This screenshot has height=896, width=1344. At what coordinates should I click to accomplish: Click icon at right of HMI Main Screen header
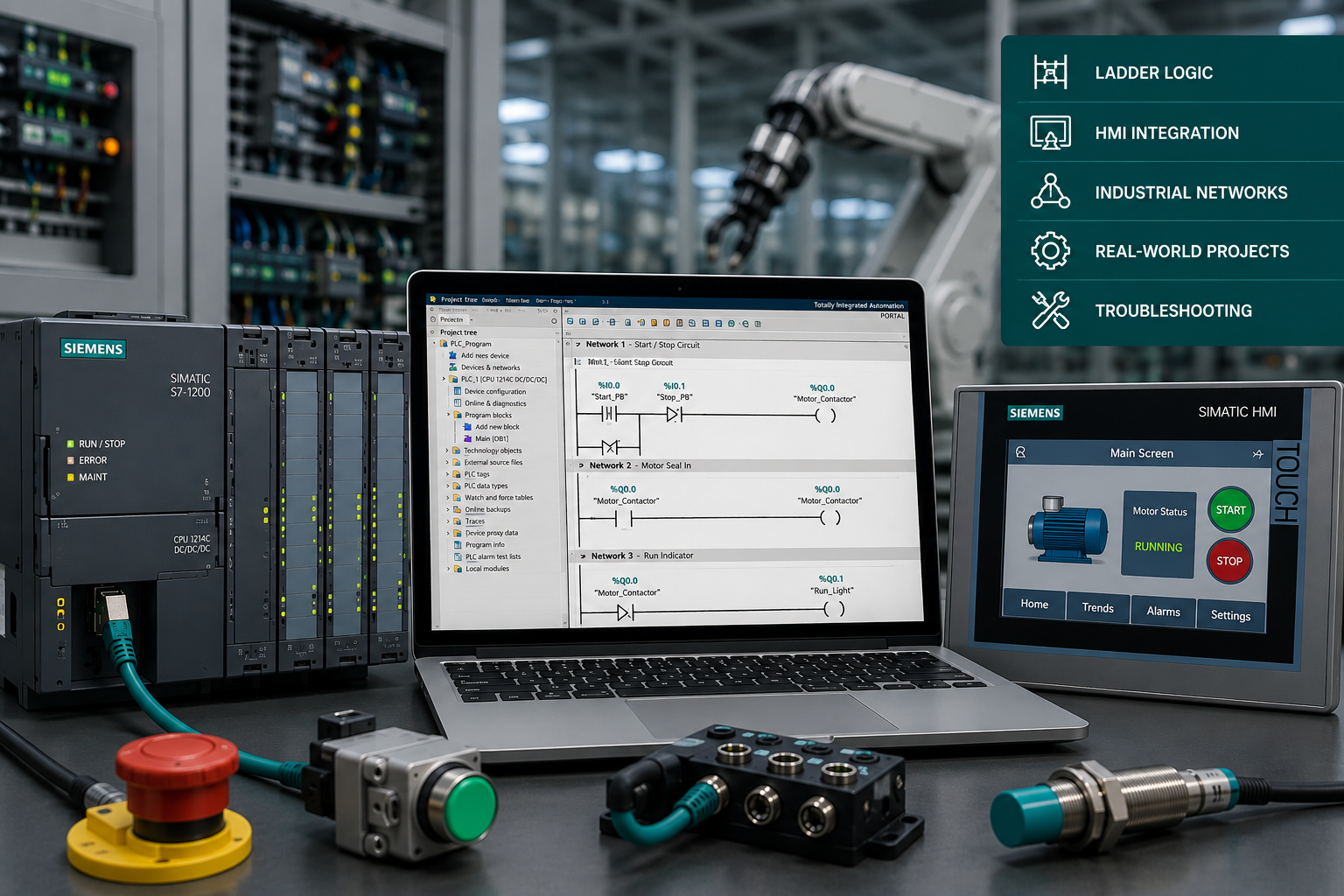[x=1258, y=453]
